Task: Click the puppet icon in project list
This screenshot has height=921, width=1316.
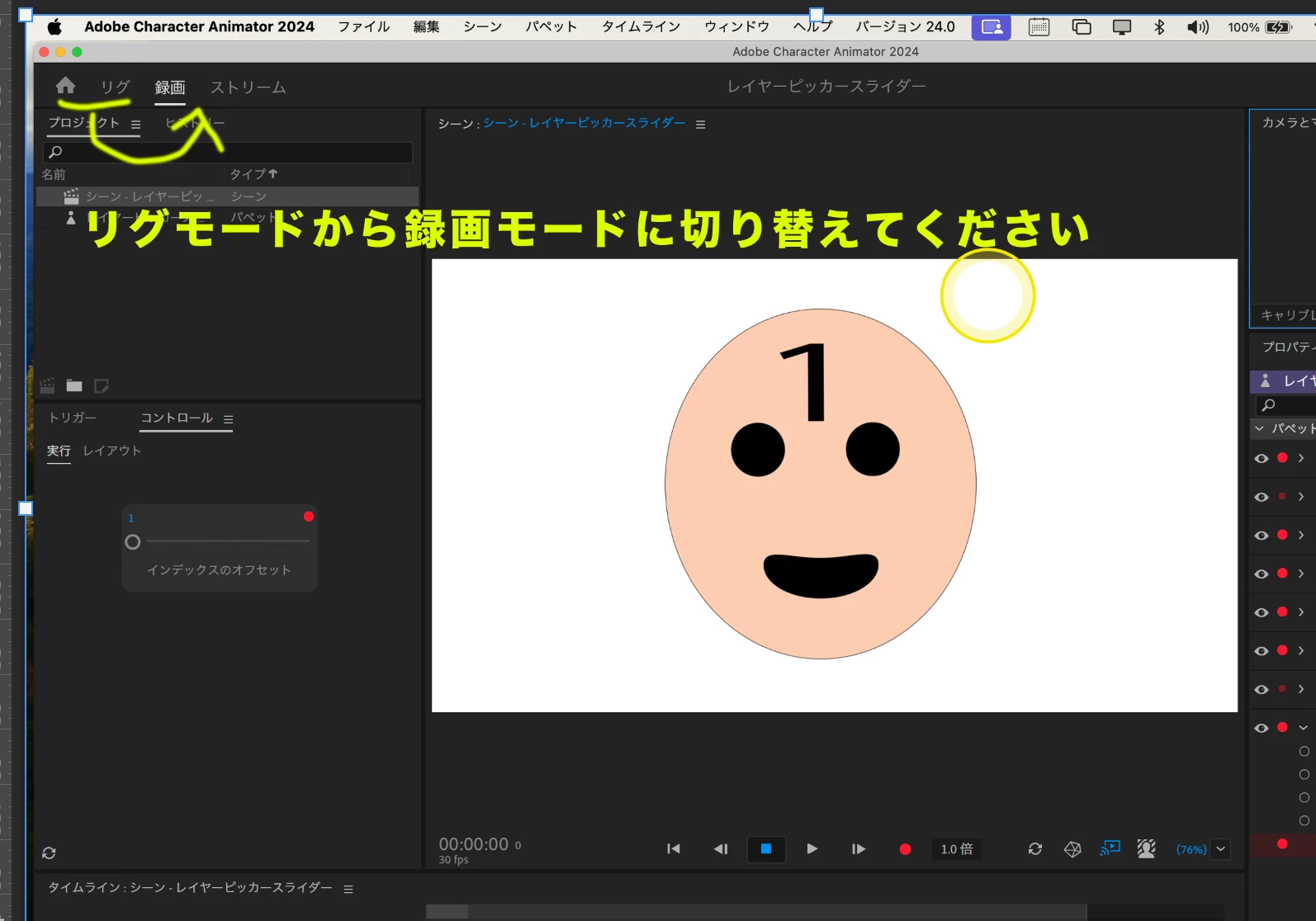Action: pos(71,217)
